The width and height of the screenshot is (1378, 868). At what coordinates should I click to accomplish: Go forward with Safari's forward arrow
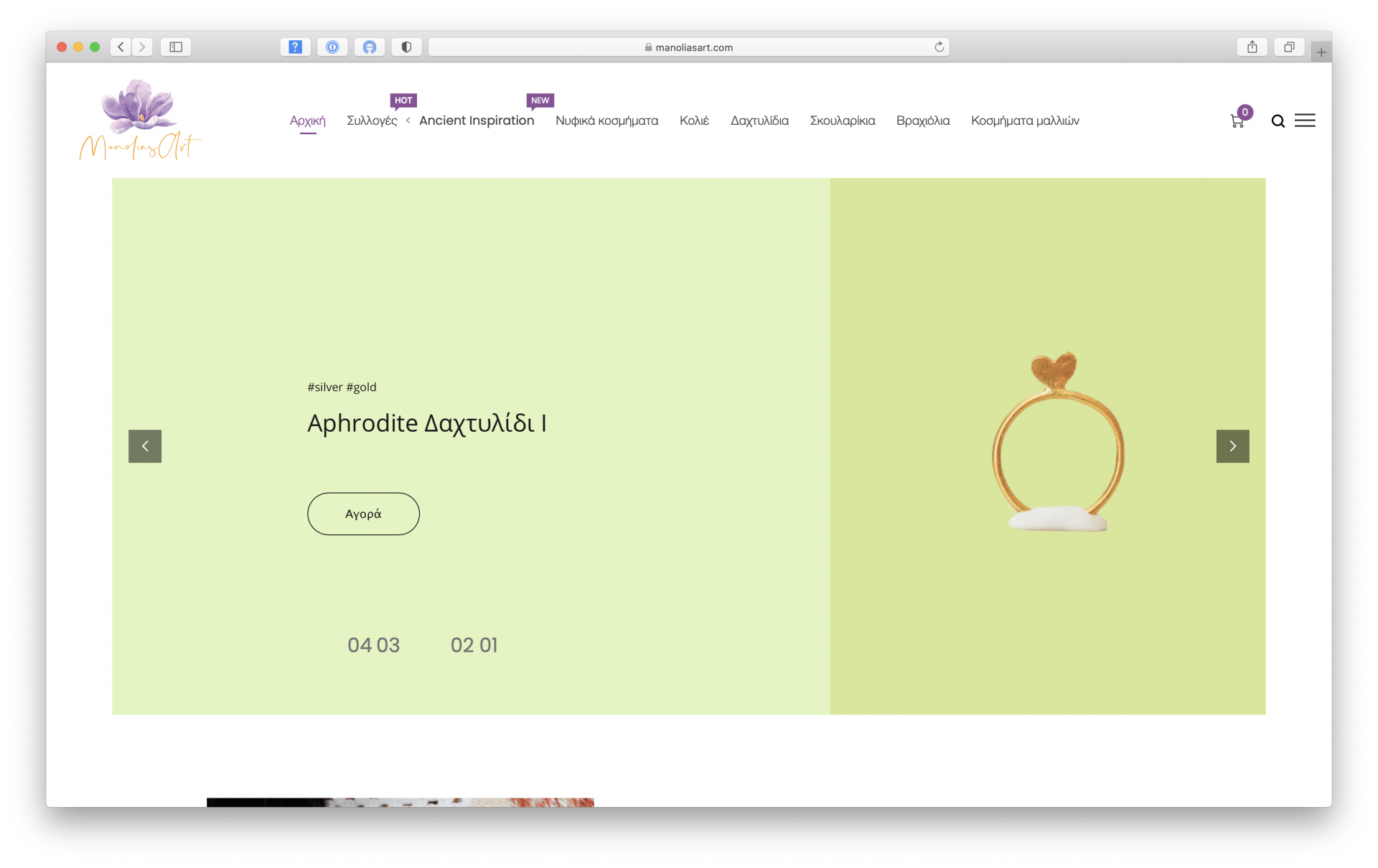(142, 47)
